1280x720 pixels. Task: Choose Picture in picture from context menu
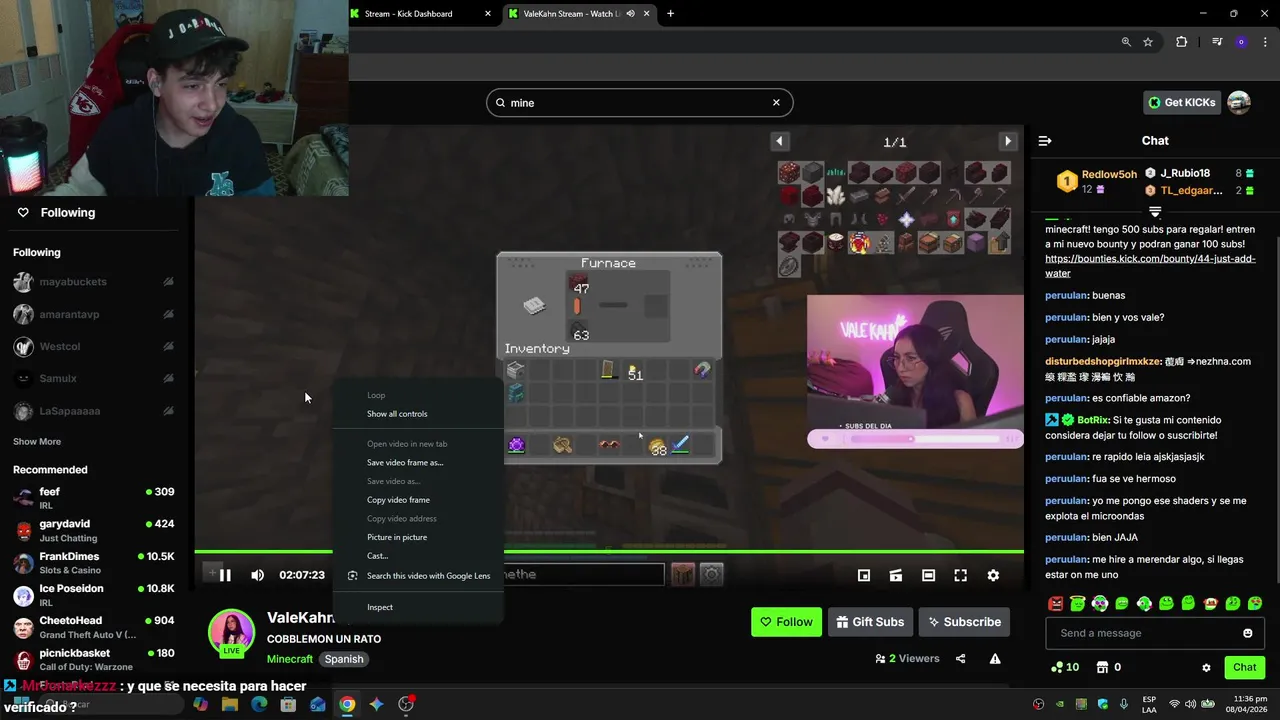click(x=397, y=537)
